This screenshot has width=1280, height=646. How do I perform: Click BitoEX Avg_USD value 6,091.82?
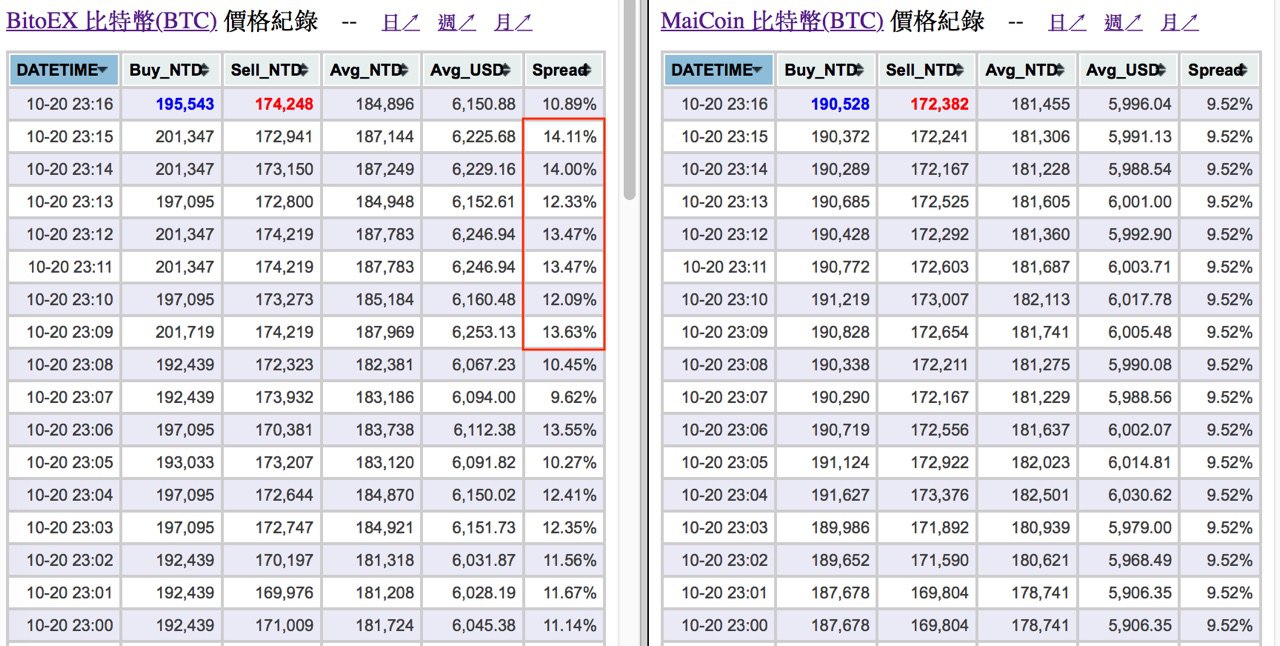tap(484, 463)
